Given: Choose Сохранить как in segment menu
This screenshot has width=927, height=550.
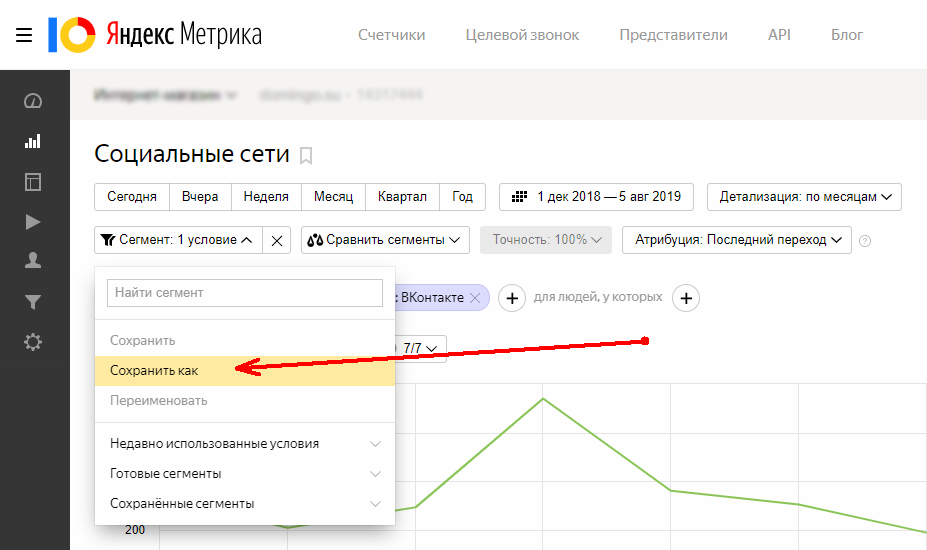Looking at the screenshot, I should pos(245,371).
